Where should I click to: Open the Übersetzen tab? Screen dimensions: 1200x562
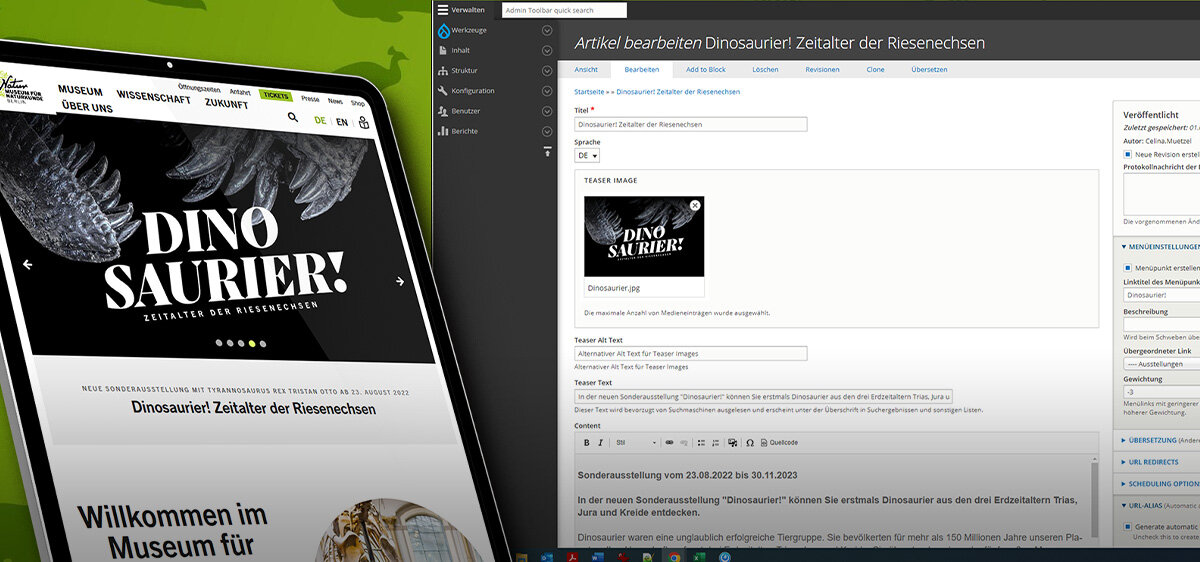tap(929, 70)
